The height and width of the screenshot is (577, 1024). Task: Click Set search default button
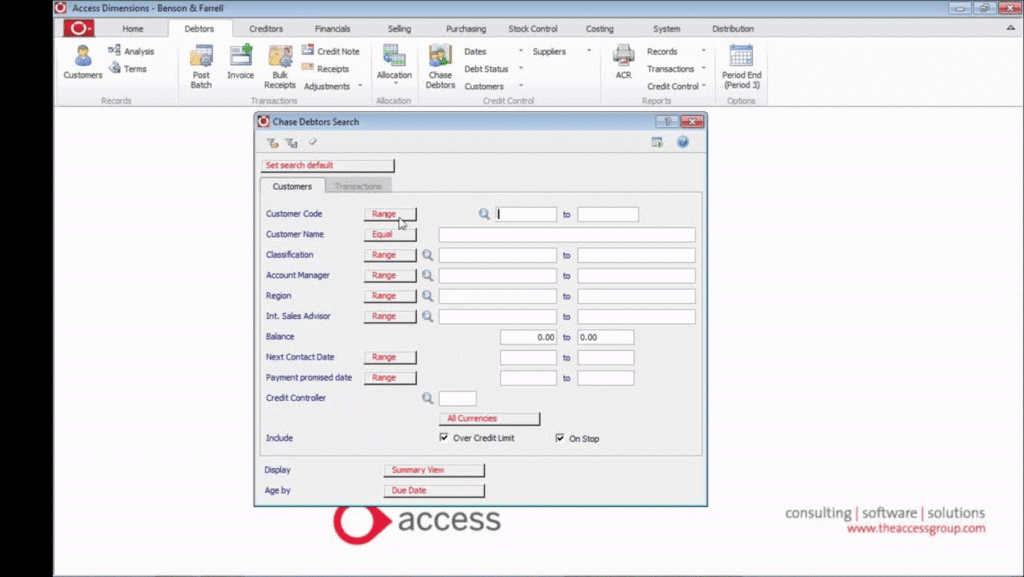tap(327, 166)
